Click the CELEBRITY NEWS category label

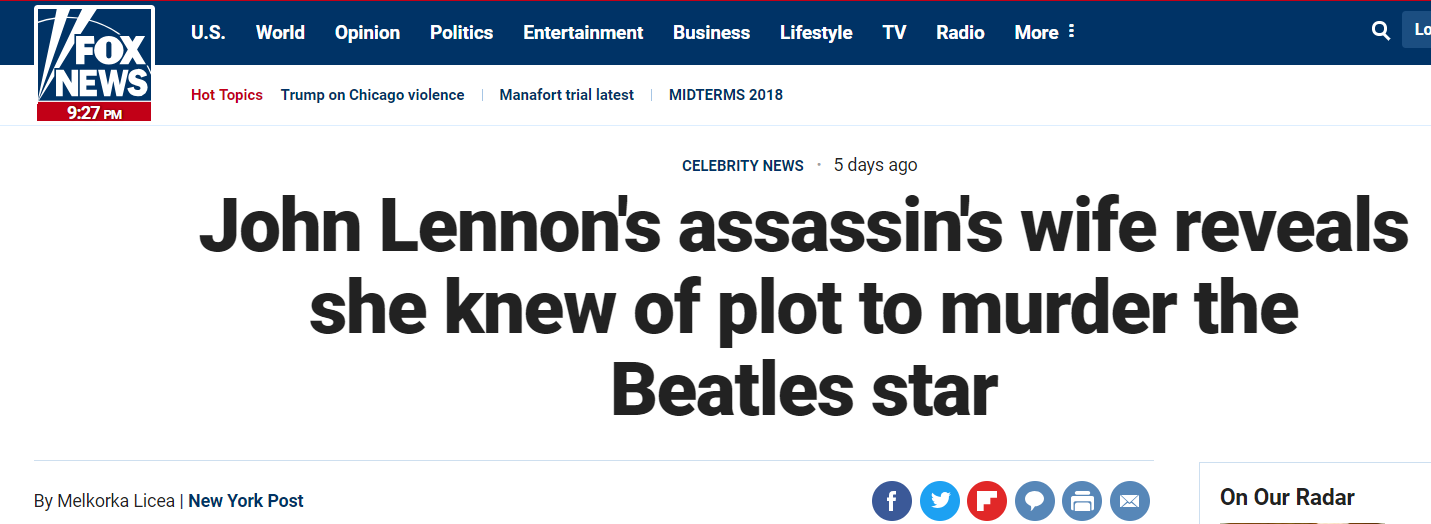[x=742, y=166]
